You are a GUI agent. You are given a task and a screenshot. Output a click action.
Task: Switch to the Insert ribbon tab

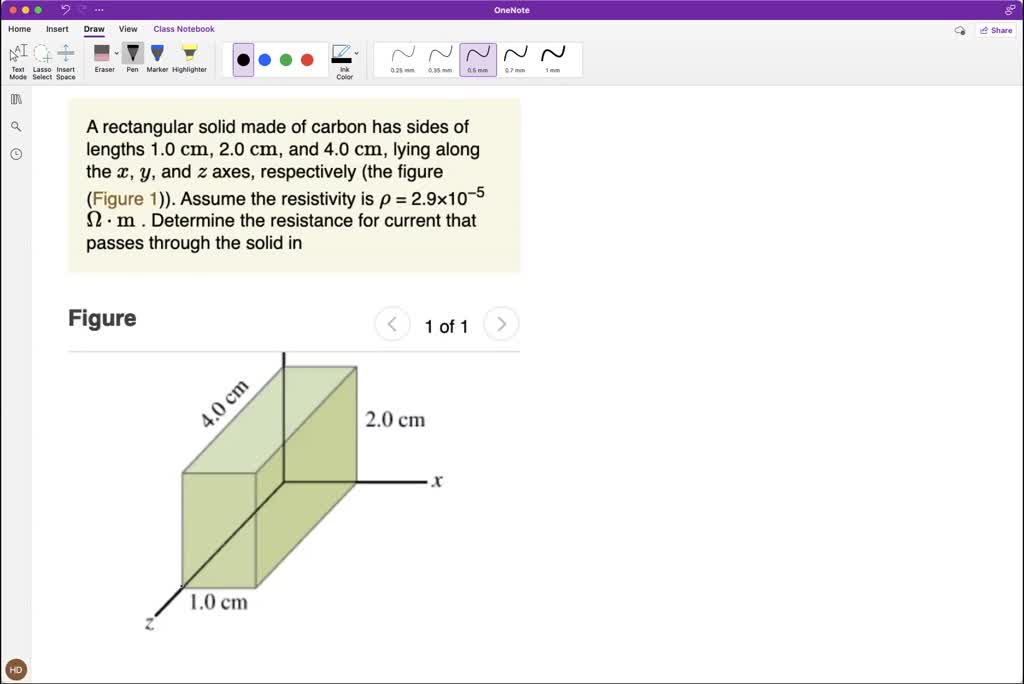point(57,29)
